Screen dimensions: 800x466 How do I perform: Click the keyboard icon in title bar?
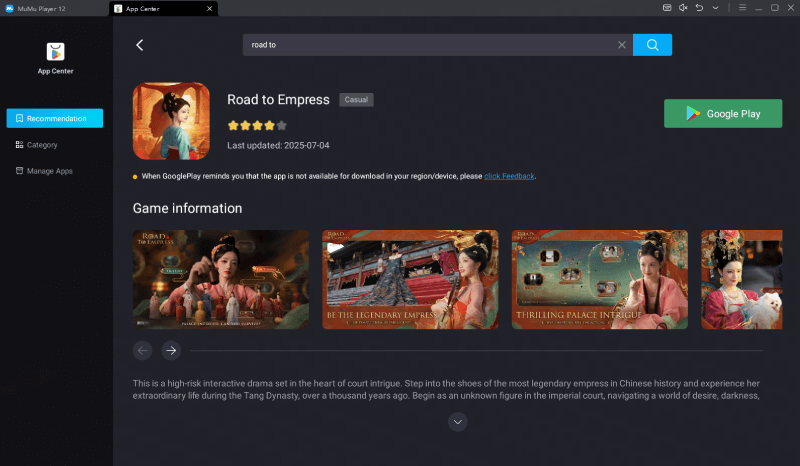[x=667, y=8]
